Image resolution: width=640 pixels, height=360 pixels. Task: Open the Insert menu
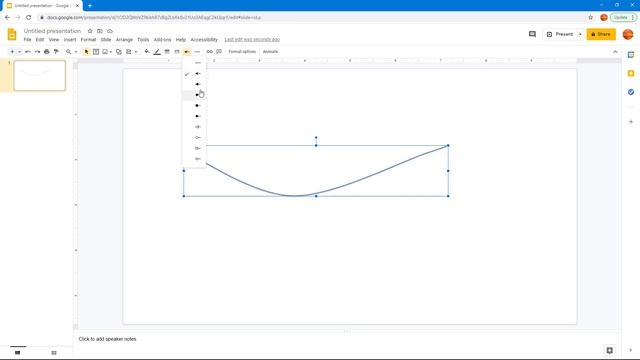pyautogui.click(x=70, y=40)
